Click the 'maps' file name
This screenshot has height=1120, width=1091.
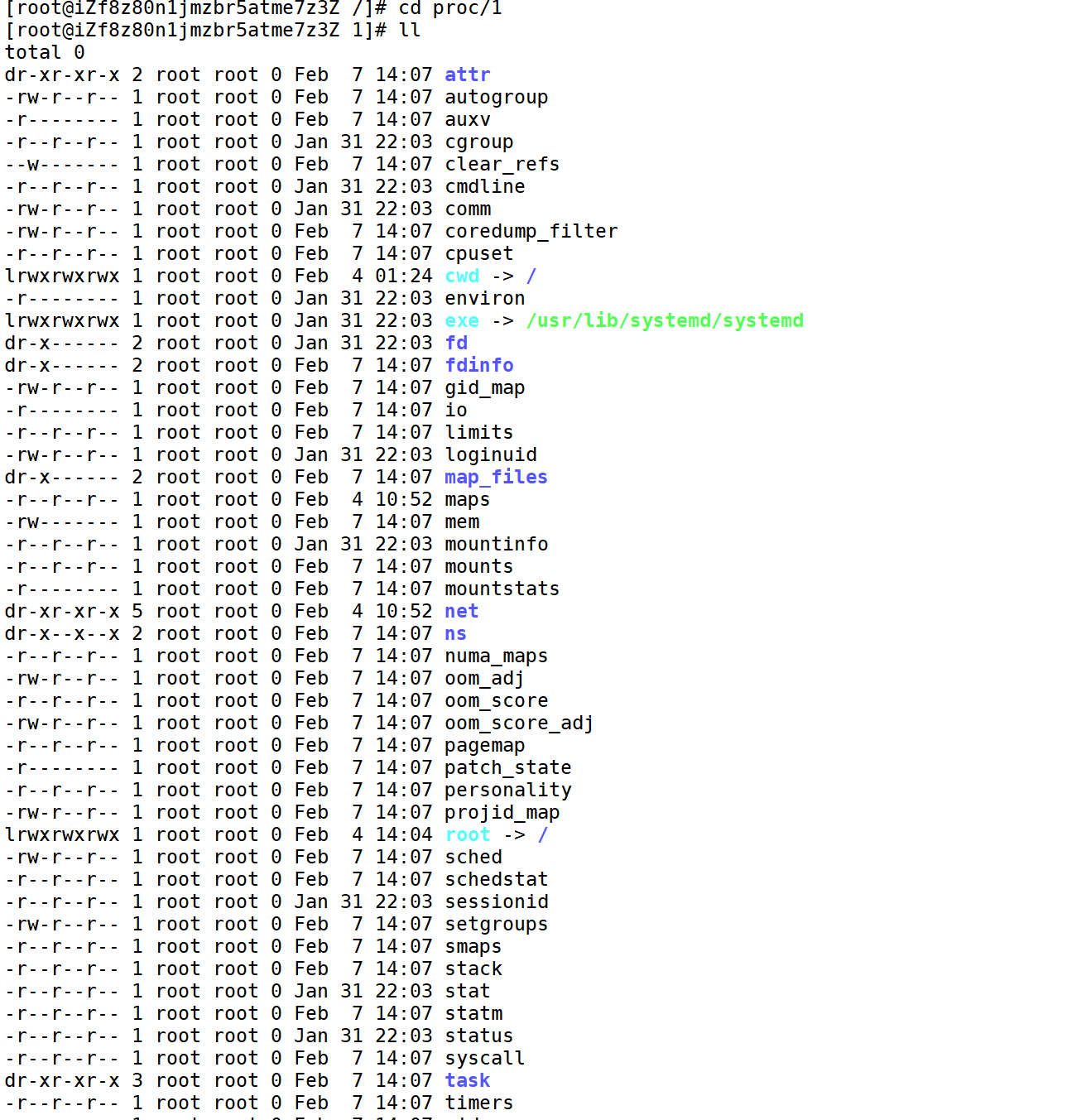[468, 499]
